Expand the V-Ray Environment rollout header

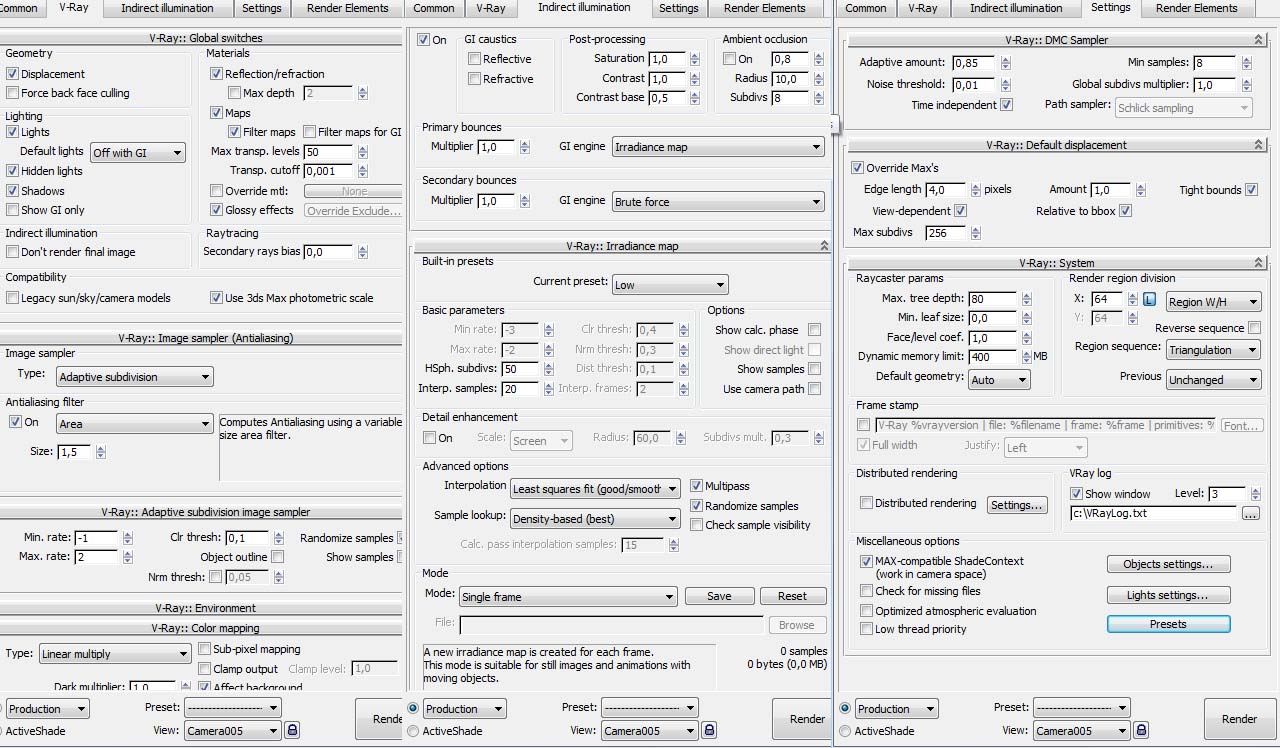204,608
